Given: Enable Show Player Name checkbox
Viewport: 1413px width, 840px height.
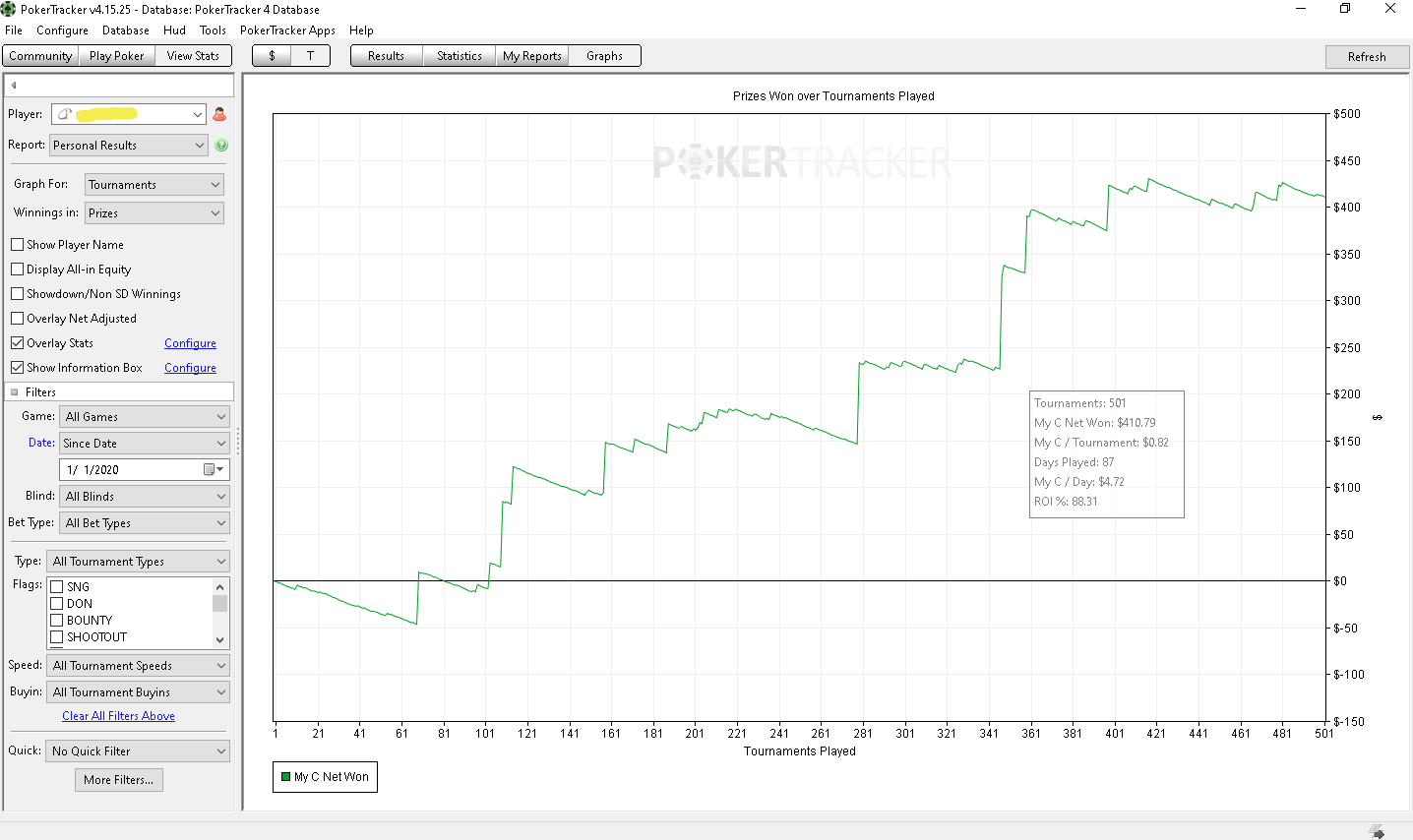Looking at the screenshot, I should 17,244.
